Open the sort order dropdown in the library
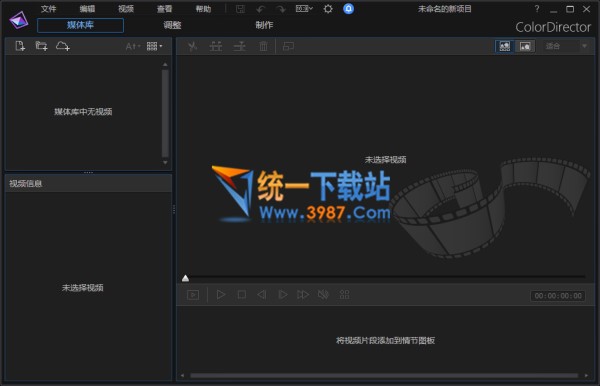This screenshot has width=600, height=386. 133,46
